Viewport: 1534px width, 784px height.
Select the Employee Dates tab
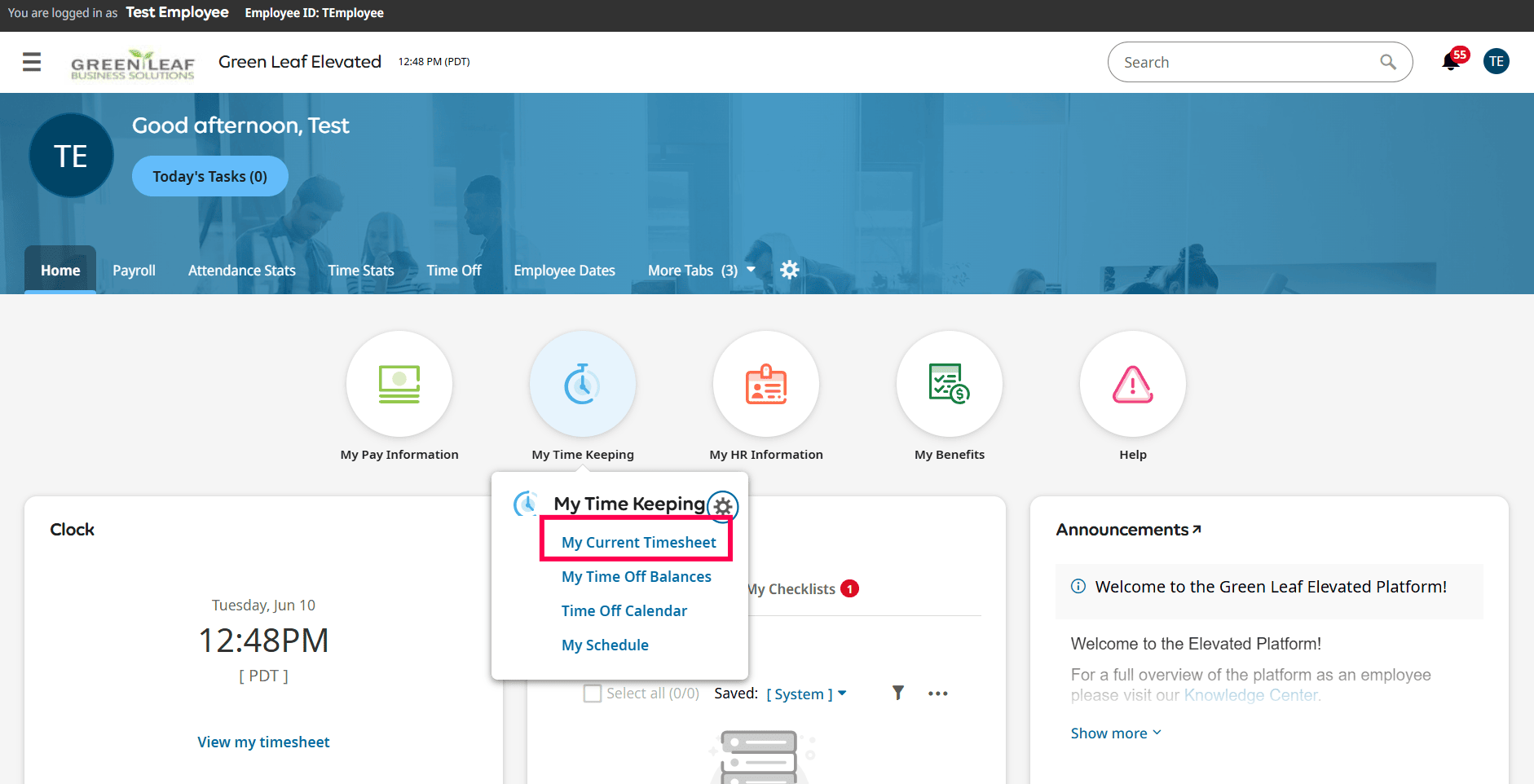click(565, 271)
